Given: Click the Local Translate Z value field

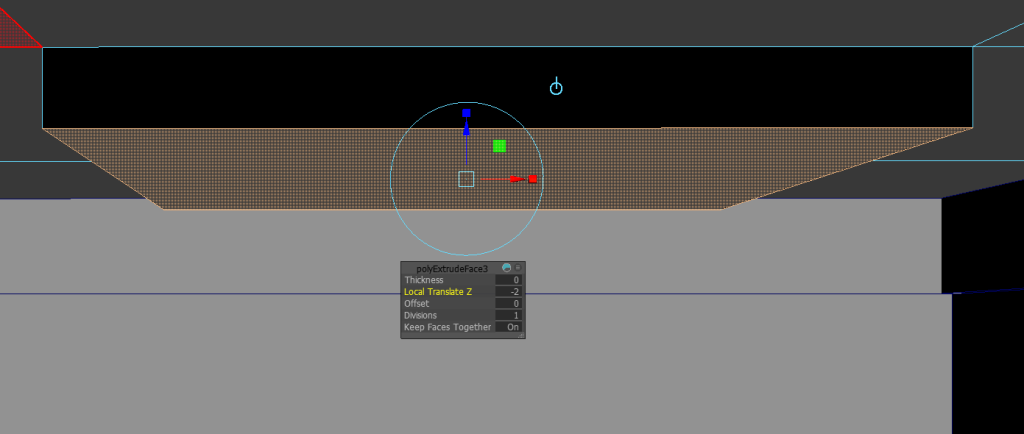Looking at the screenshot, I should coord(509,292).
